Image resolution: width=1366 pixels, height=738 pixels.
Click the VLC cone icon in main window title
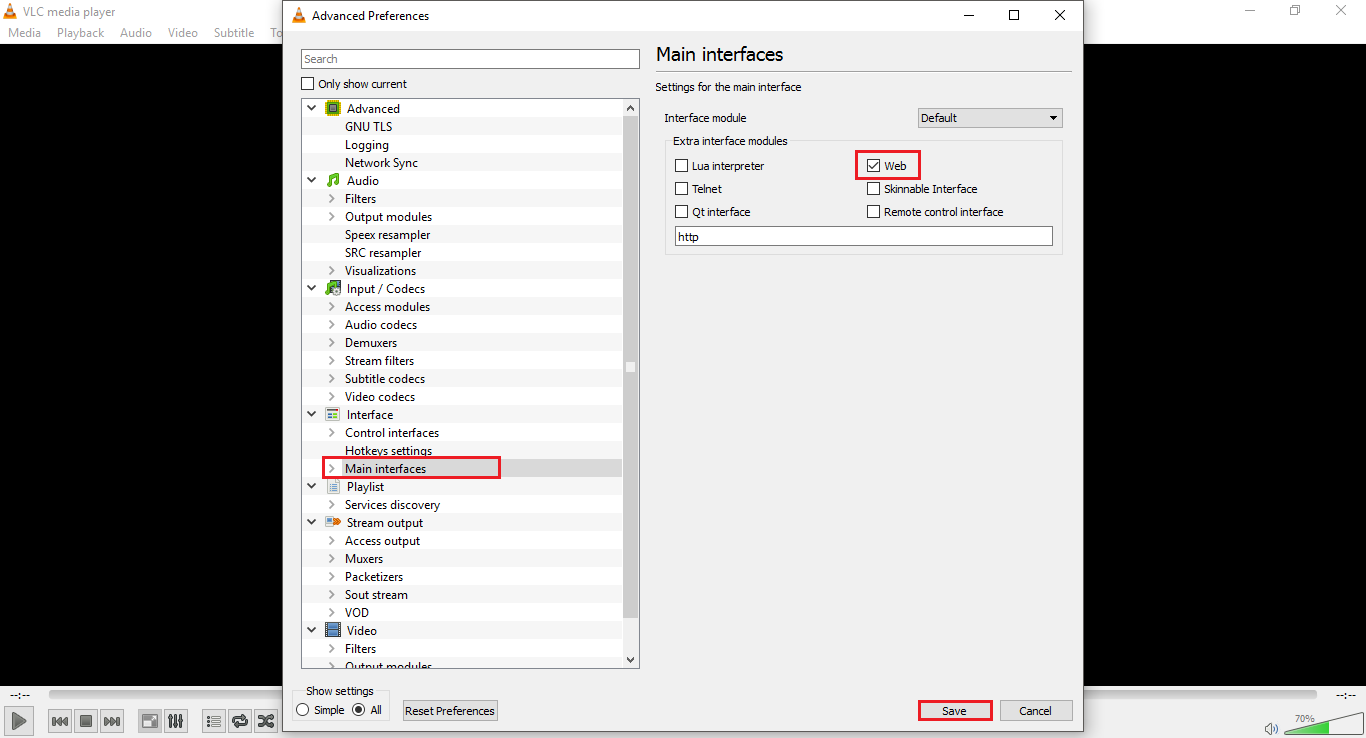tap(10, 12)
